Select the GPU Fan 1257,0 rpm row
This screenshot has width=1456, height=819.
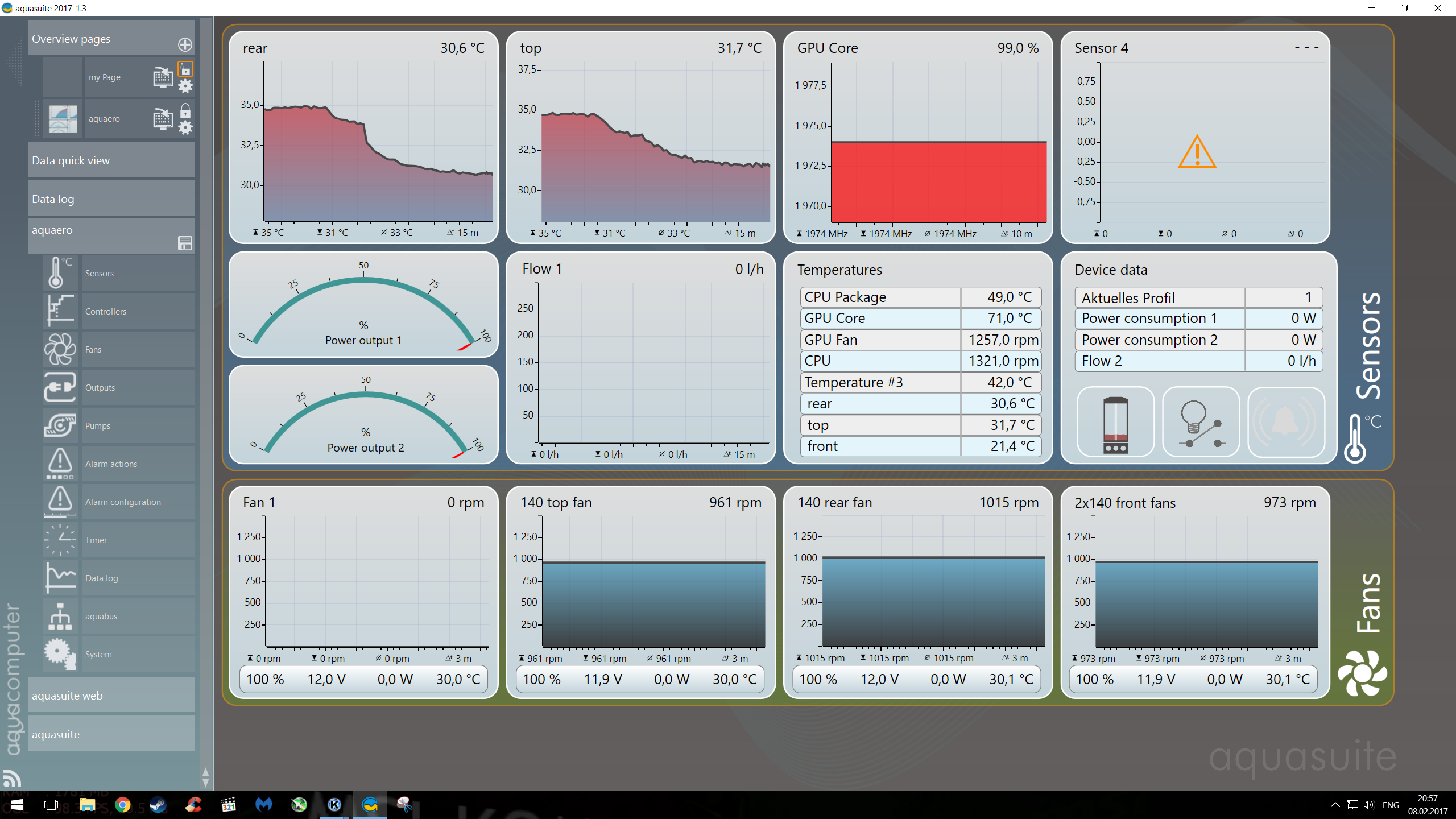click(920, 340)
